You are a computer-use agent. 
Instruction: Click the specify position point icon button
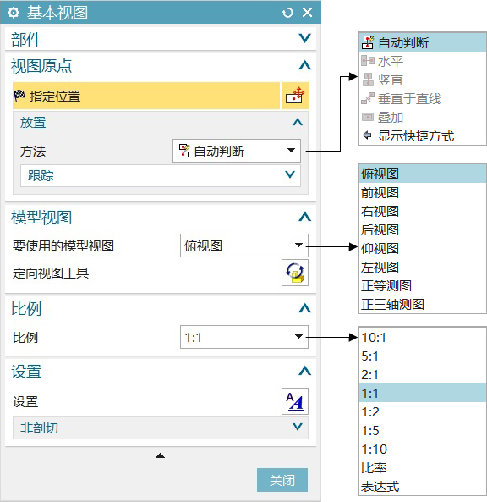[x=295, y=96]
